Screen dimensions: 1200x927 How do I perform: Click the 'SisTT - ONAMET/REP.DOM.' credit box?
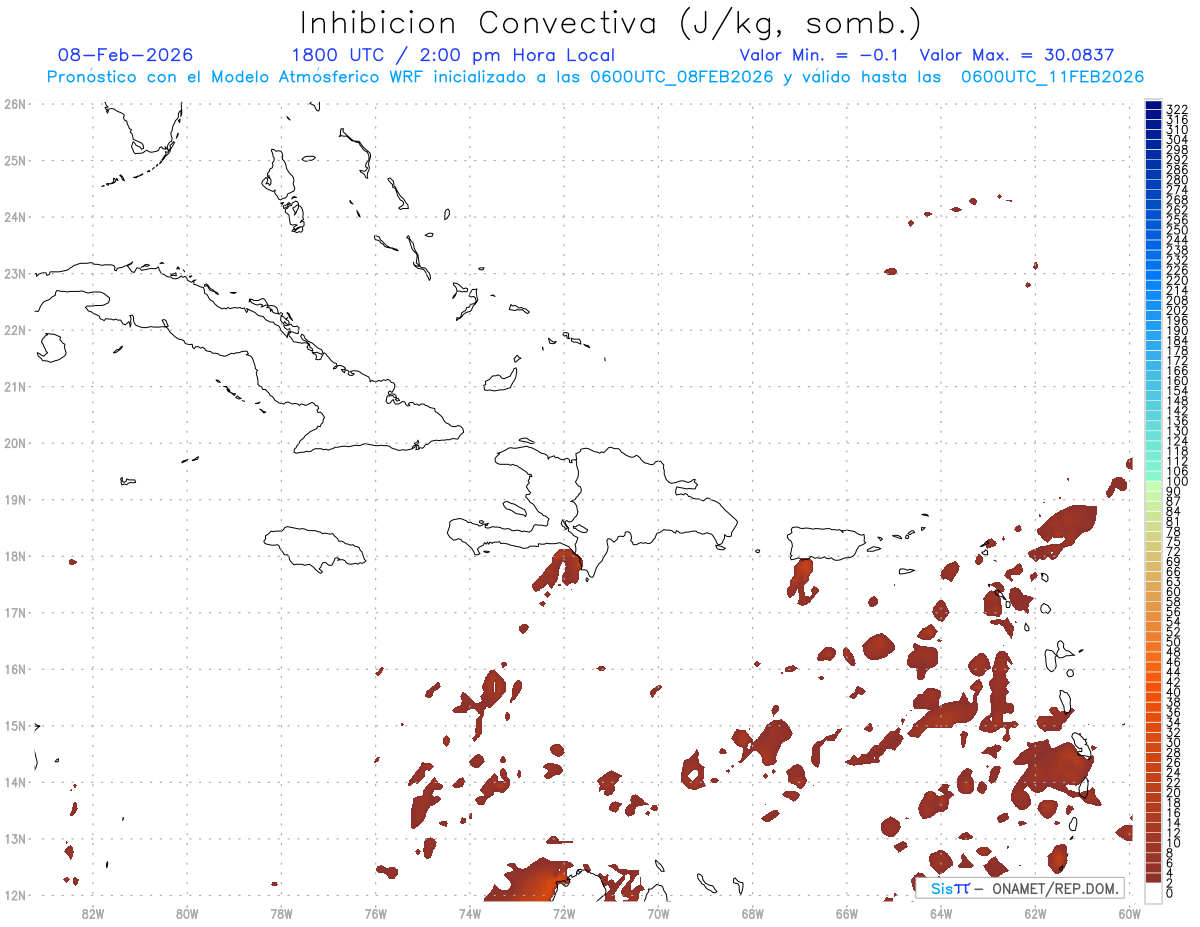(x=1019, y=888)
